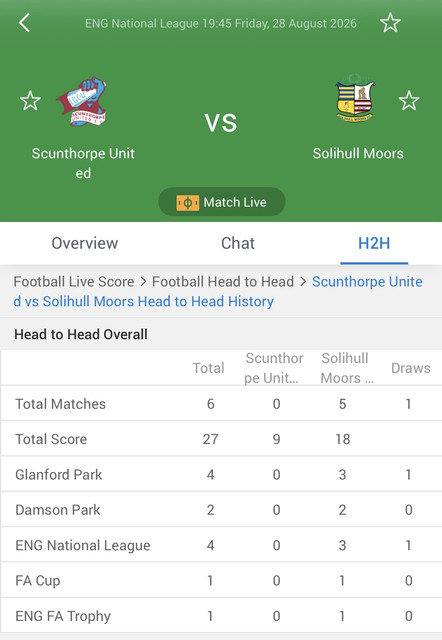Select the ENG FA Trophy row
The image size is (442, 640).
pos(222,616)
